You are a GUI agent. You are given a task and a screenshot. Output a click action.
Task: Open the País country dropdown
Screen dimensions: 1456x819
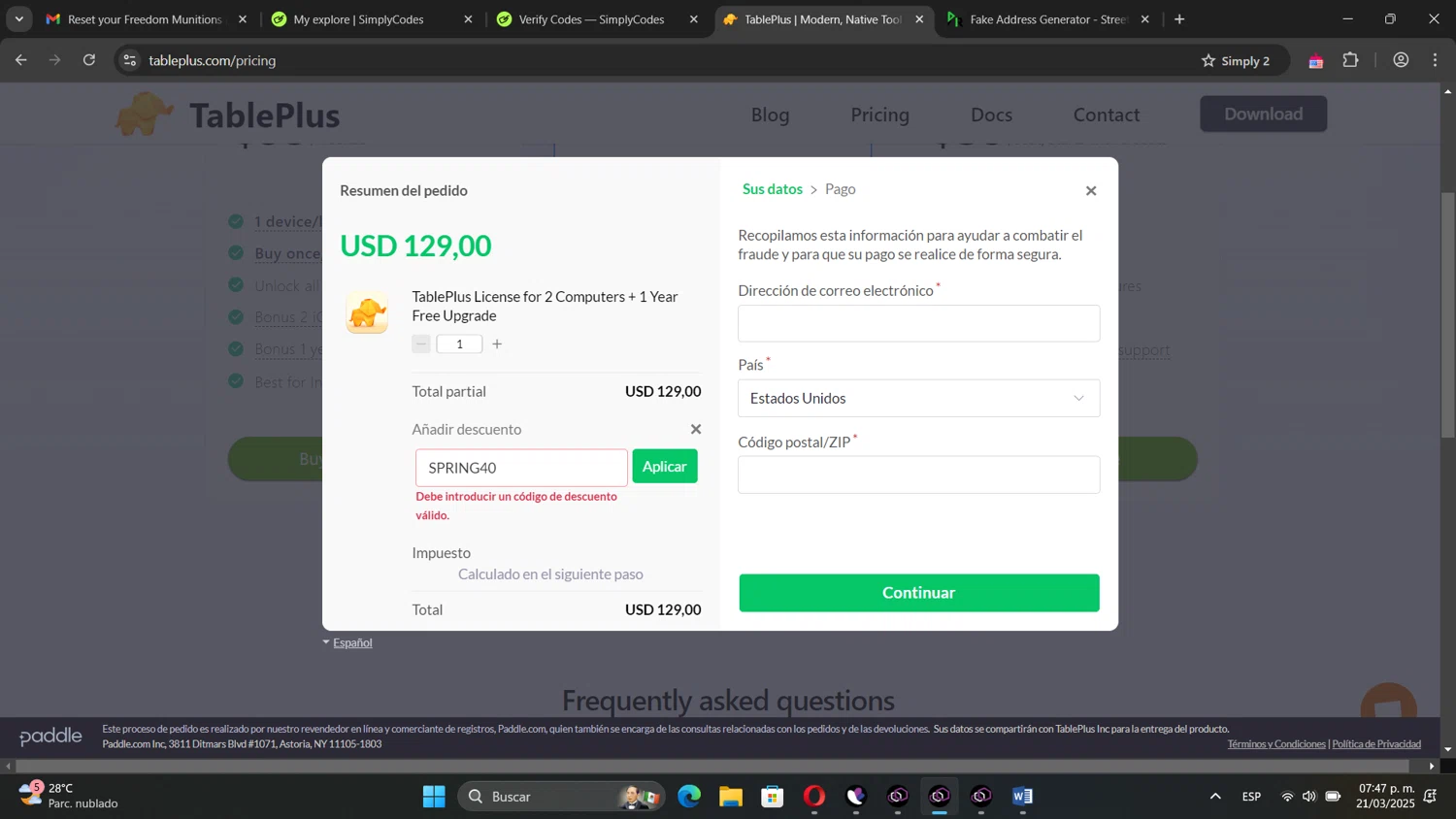(x=918, y=398)
